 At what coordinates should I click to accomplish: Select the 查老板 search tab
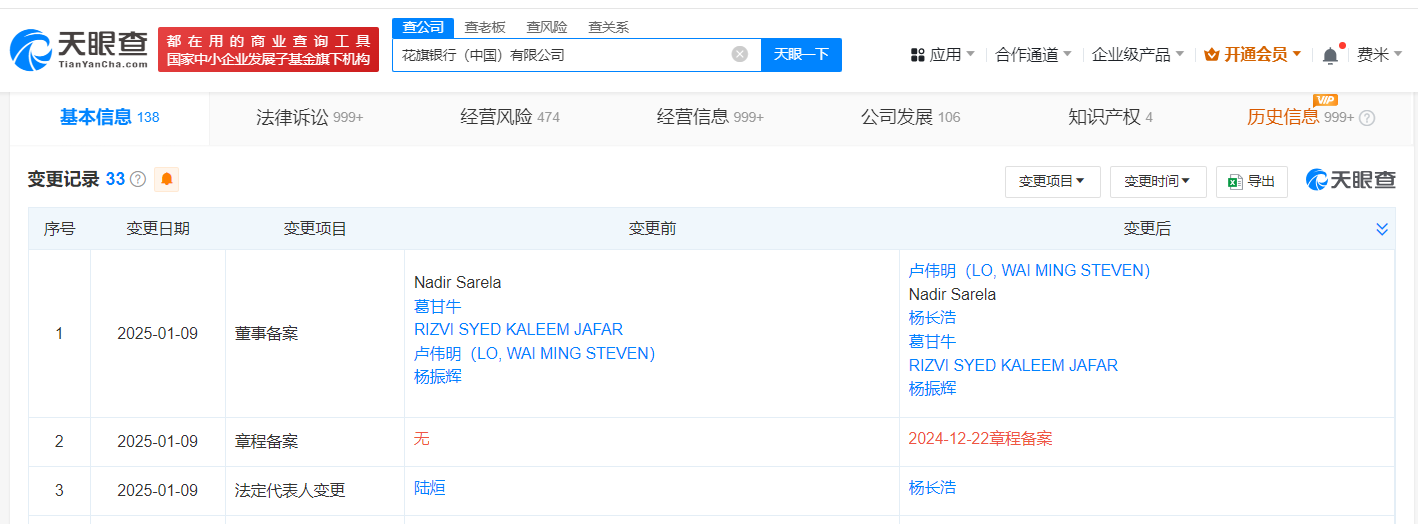[485, 27]
